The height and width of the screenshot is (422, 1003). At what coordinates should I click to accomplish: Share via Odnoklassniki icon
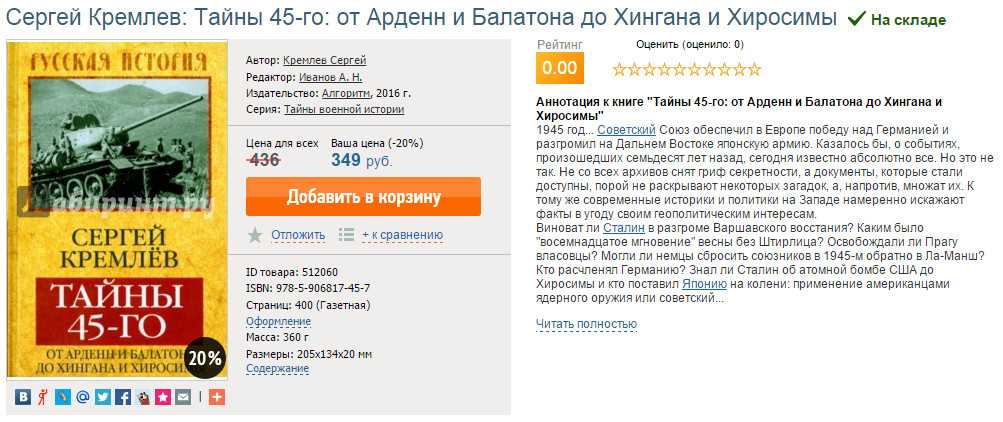[42, 397]
